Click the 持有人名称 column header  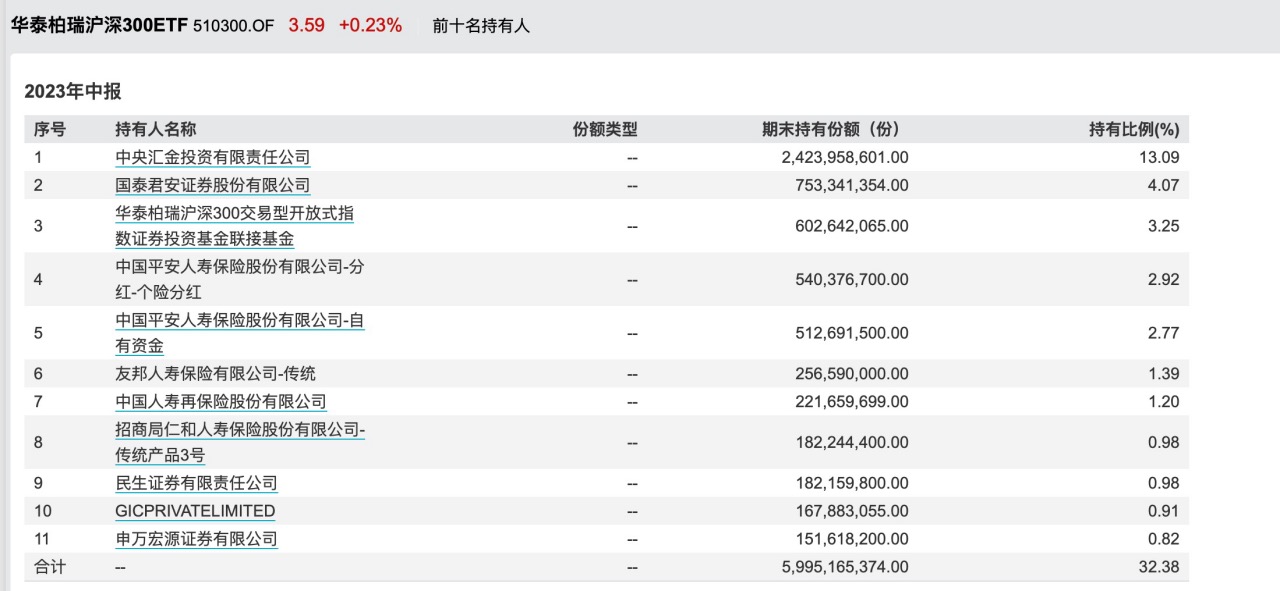point(156,129)
